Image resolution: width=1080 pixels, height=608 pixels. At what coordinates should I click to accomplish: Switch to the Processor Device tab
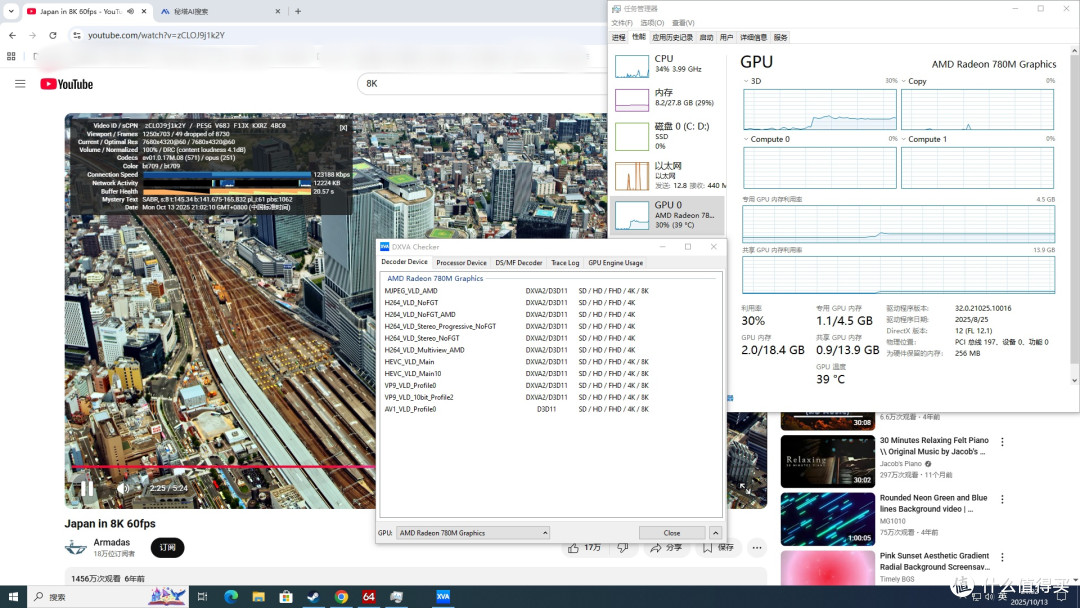(461, 262)
